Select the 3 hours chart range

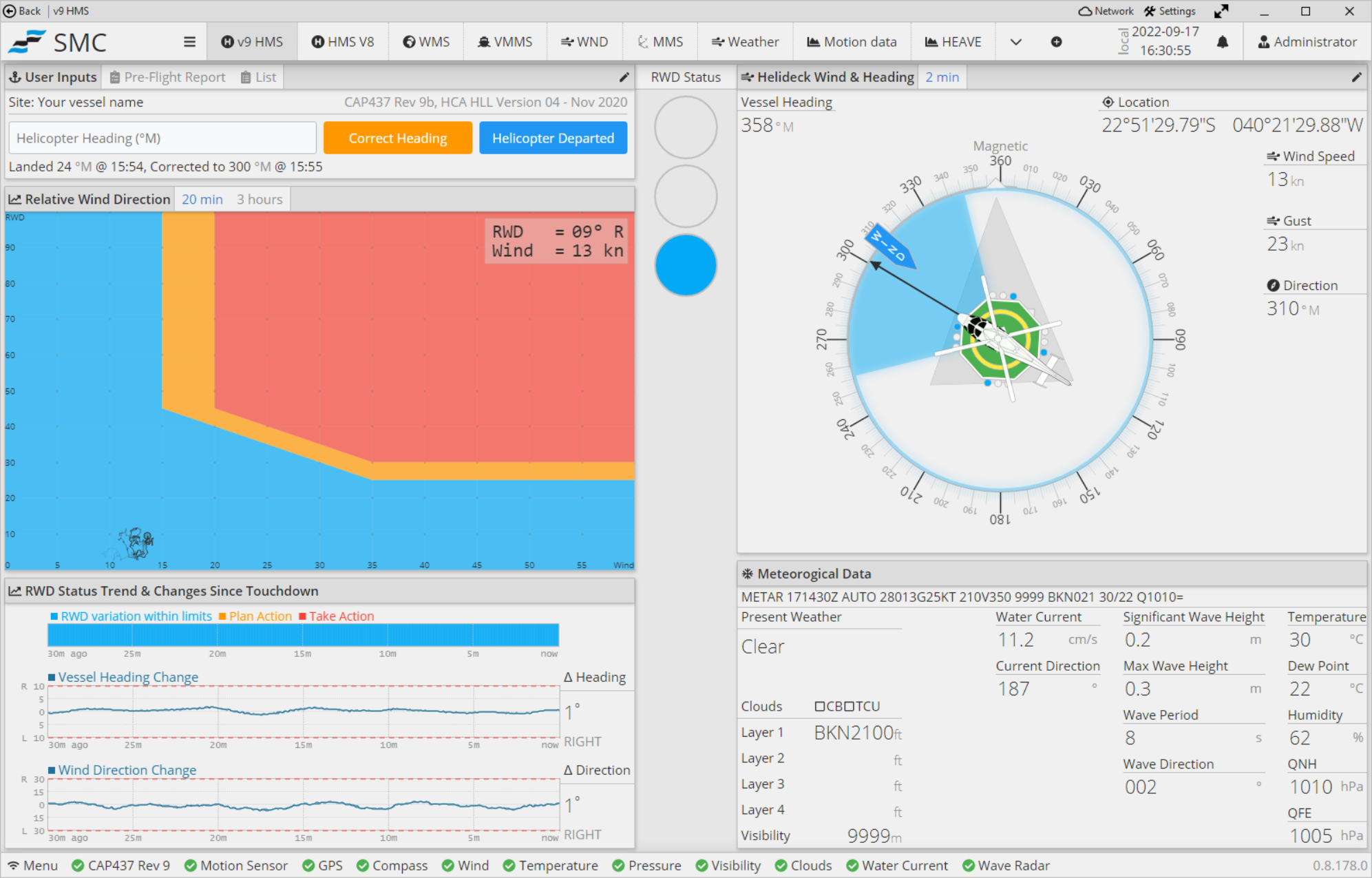(x=260, y=199)
